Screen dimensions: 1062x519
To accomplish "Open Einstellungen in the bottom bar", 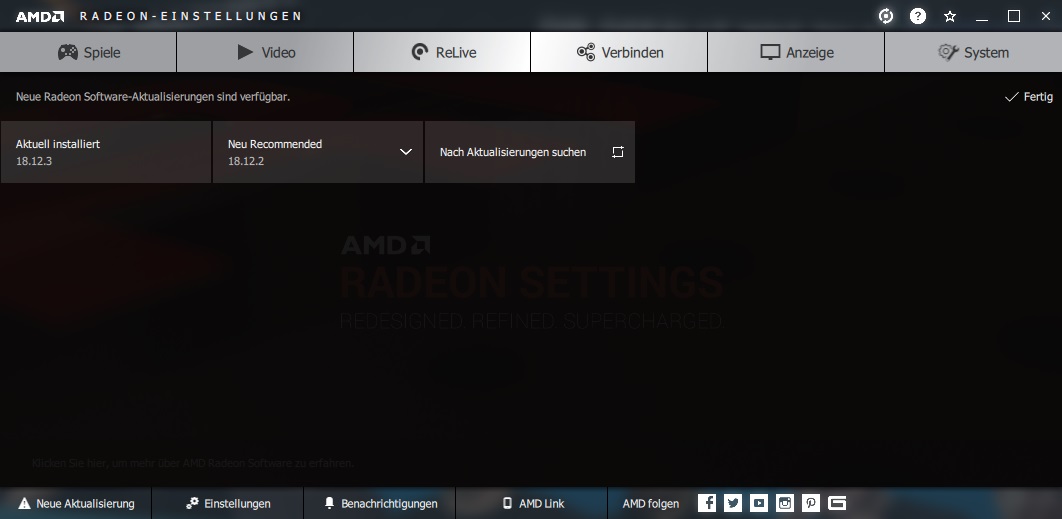I will click(x=228, y=503).
